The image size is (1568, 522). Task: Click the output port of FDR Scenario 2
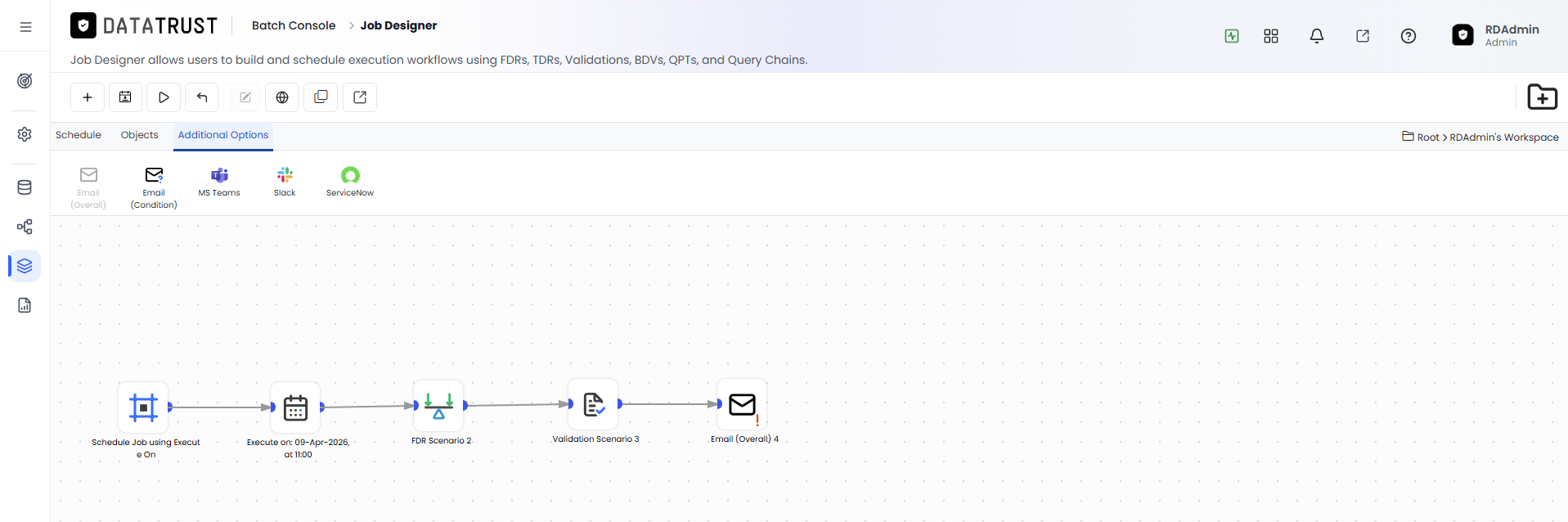tap(465, 405)
